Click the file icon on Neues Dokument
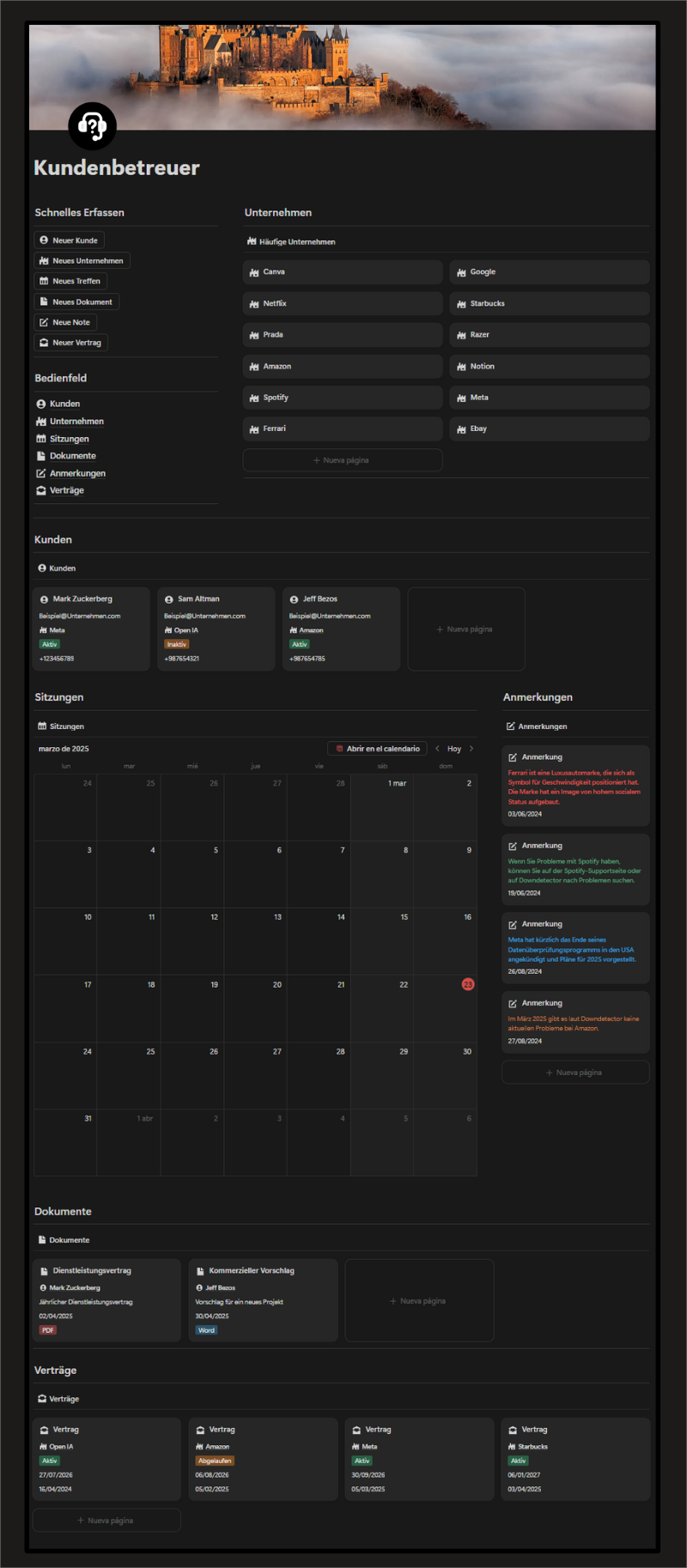The image size is (687, 1568). pyautogui.click(x=44, y=301)
